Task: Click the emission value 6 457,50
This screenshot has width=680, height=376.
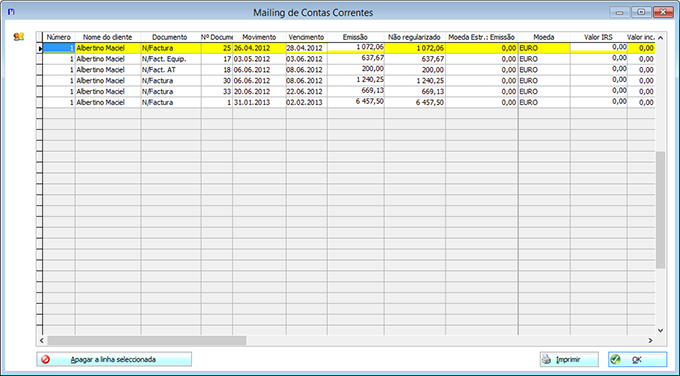Action: point(370,101)
